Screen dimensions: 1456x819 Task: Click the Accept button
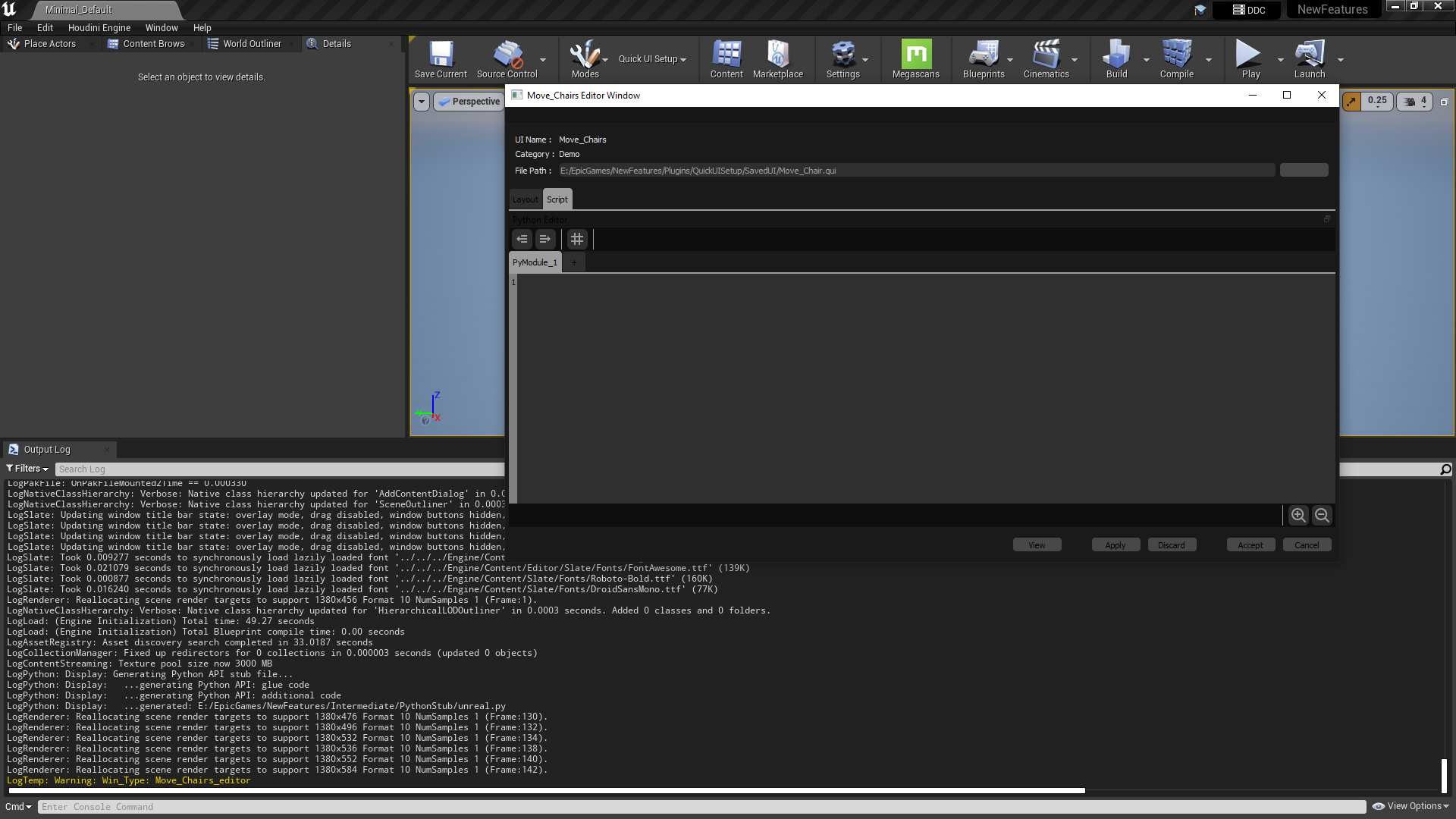click(1250, 544)
